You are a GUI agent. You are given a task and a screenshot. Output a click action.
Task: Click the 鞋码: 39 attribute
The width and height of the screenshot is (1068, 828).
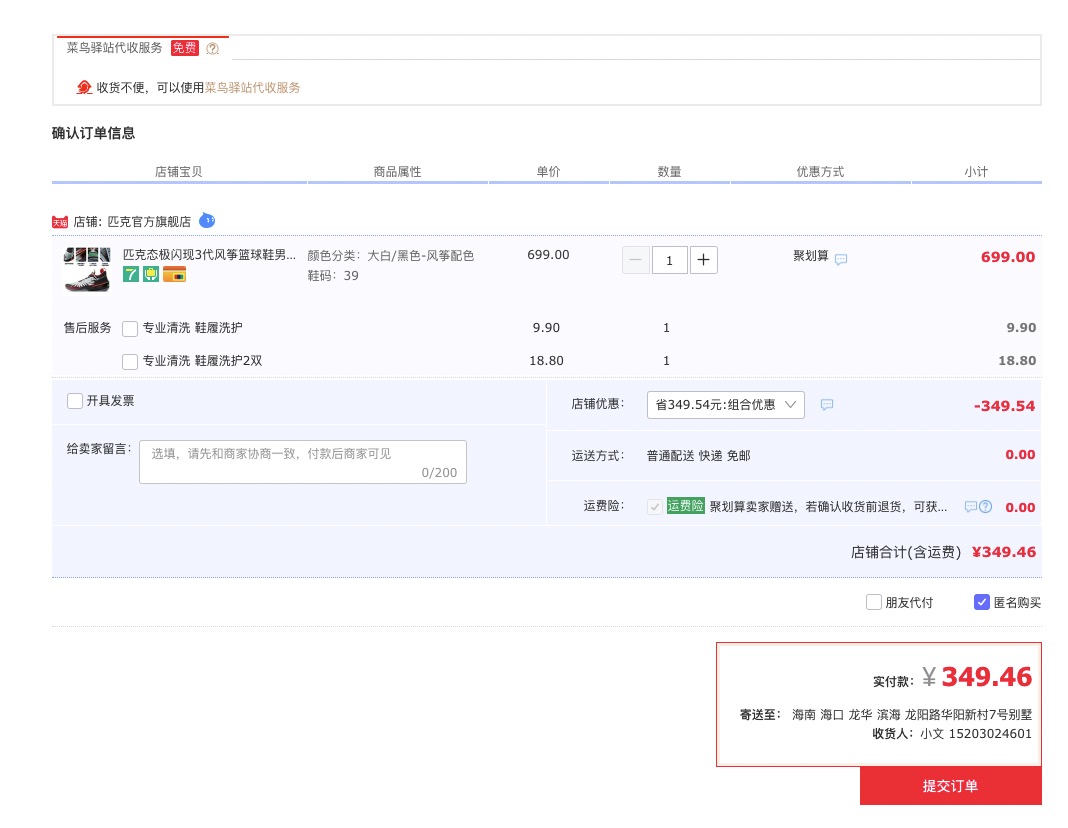point(333,276)
